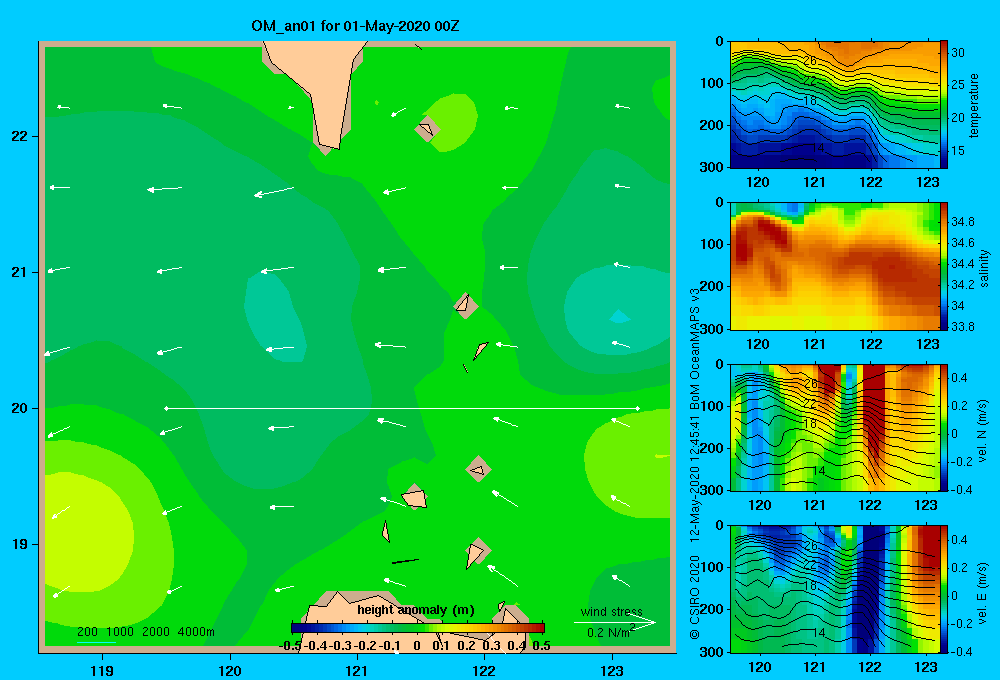Click latitude label 20 on main map
Viewport: 1000px width, 680px height.
click(x=20, y=408)
